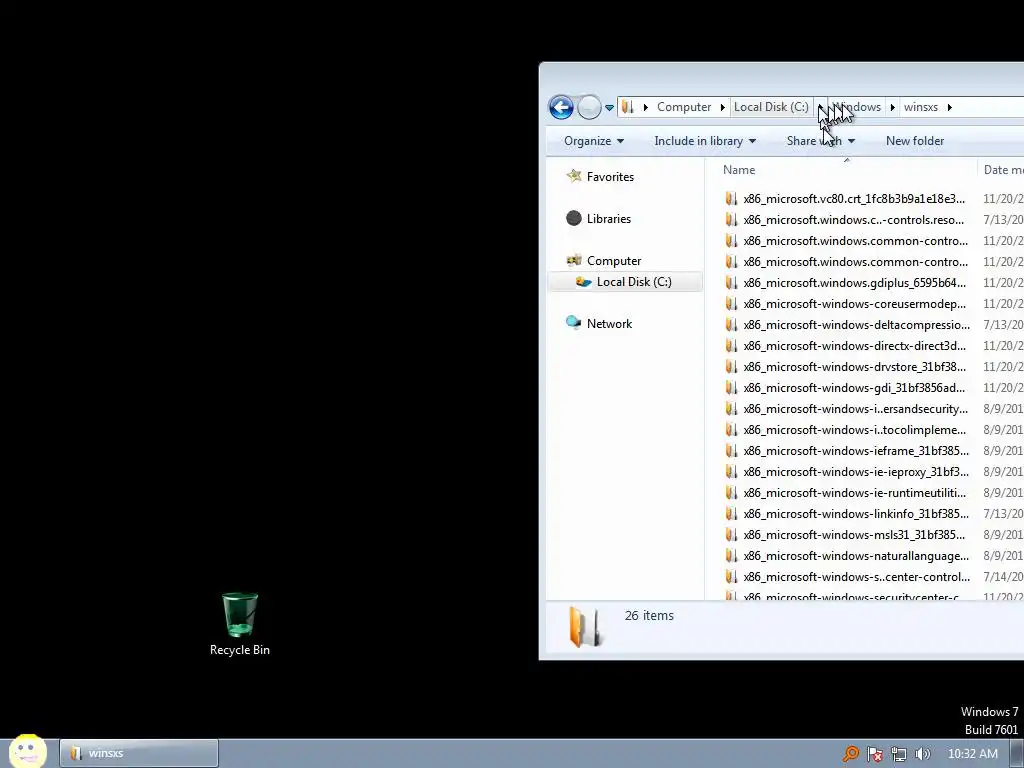Screen dimensions: 1024x768
Task: Select x86_microsoft-windows-msls31_31bf385 folder
Action: point(854,535)
